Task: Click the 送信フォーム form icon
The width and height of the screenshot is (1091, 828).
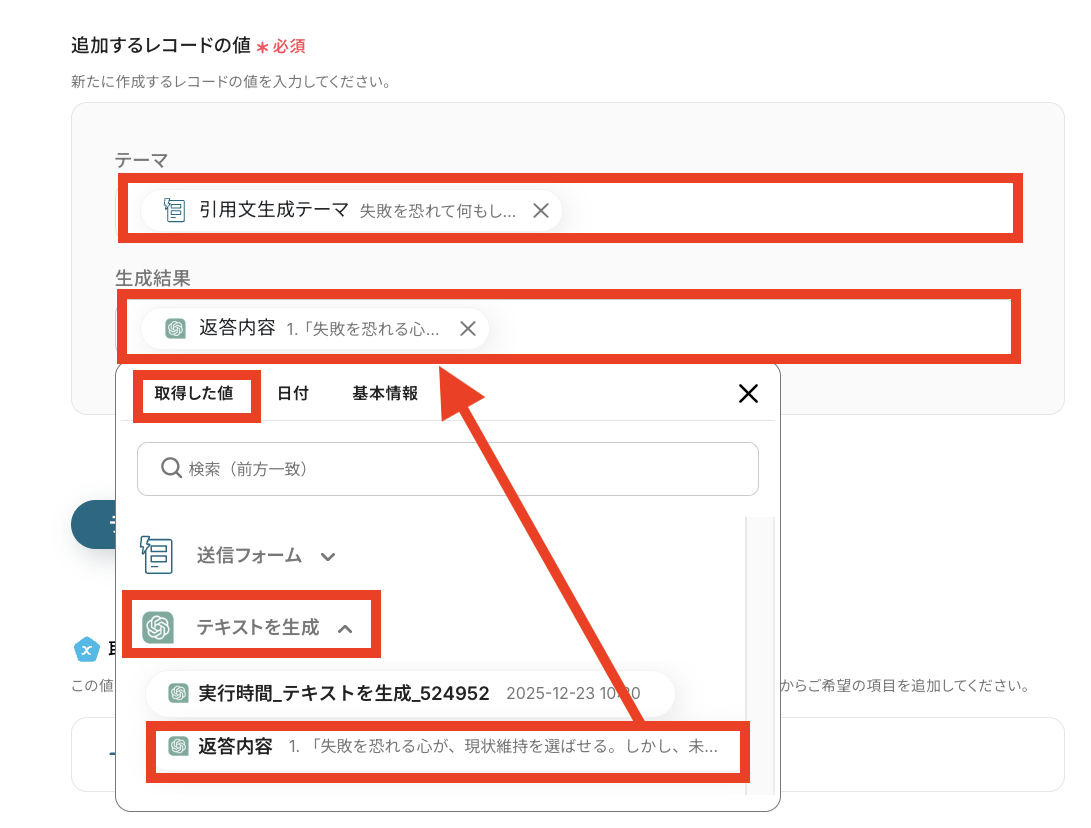Action: [x=157, y=555]
